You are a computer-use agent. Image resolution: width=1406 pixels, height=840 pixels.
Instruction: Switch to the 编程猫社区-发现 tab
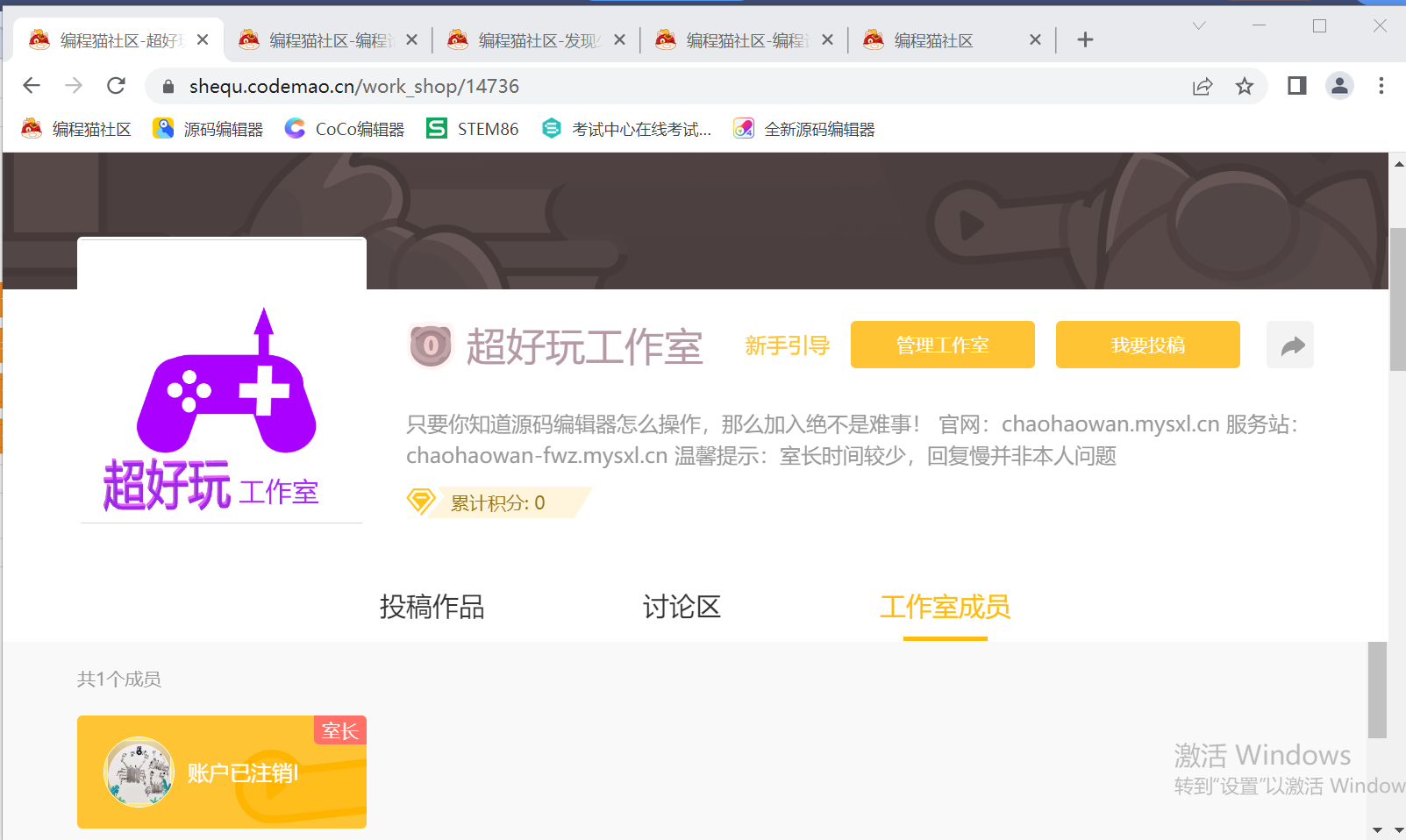pos(536,39)
